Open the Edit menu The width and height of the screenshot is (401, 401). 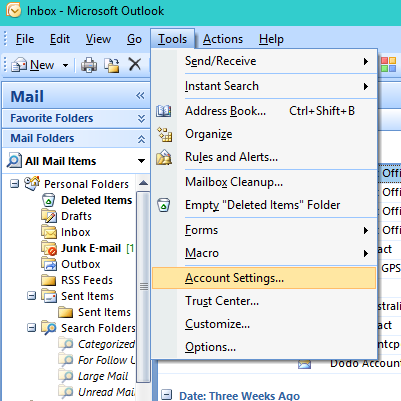(x=60, y=39)
